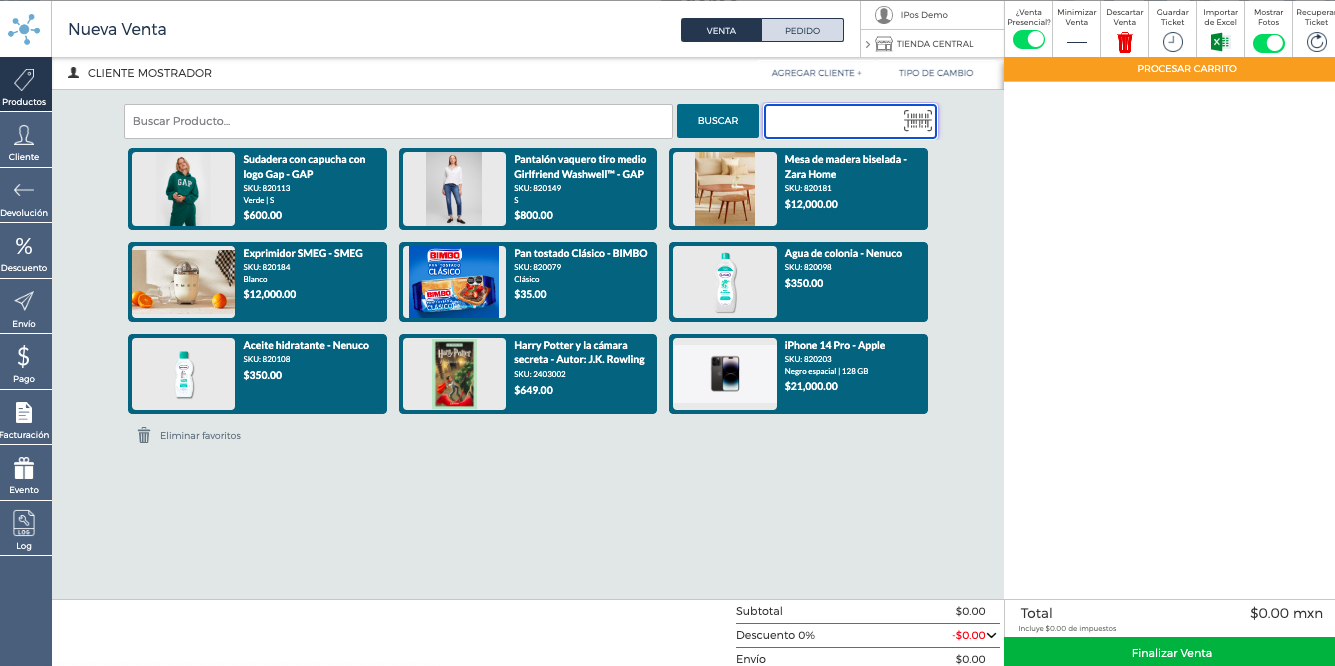Image resolution: width=1335 pixels, height=666 pixels.
Task: Select the iPhone 14 Pro thumbnail
Action: click(725, 374)
